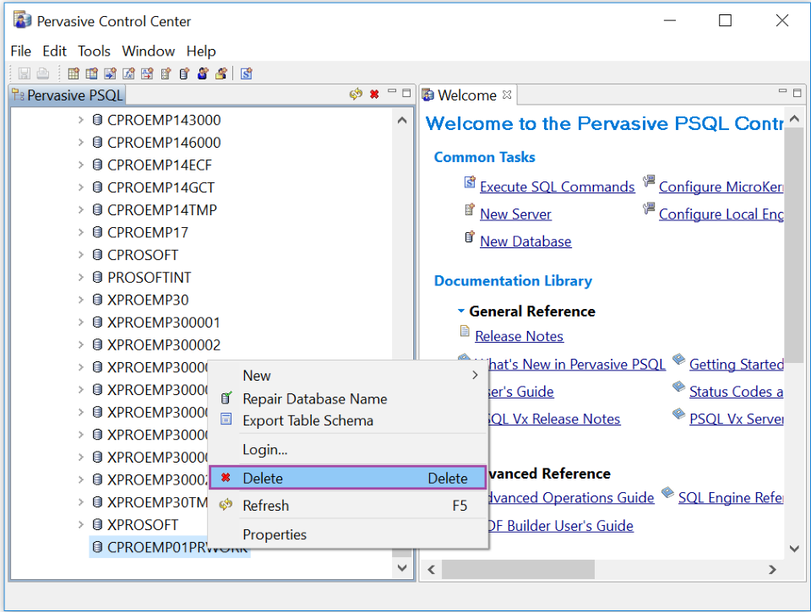Choose Export Table Schema from context menu
This screenshot has width=811, height=612.
[349, 421]
